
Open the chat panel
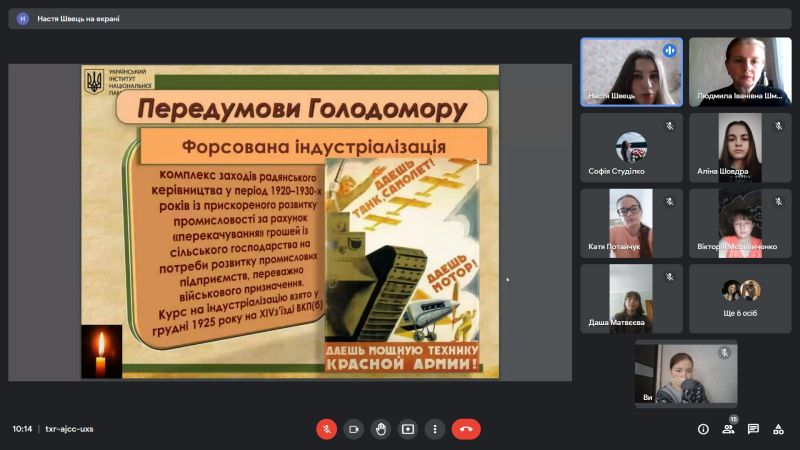click(x=753, y=429)
